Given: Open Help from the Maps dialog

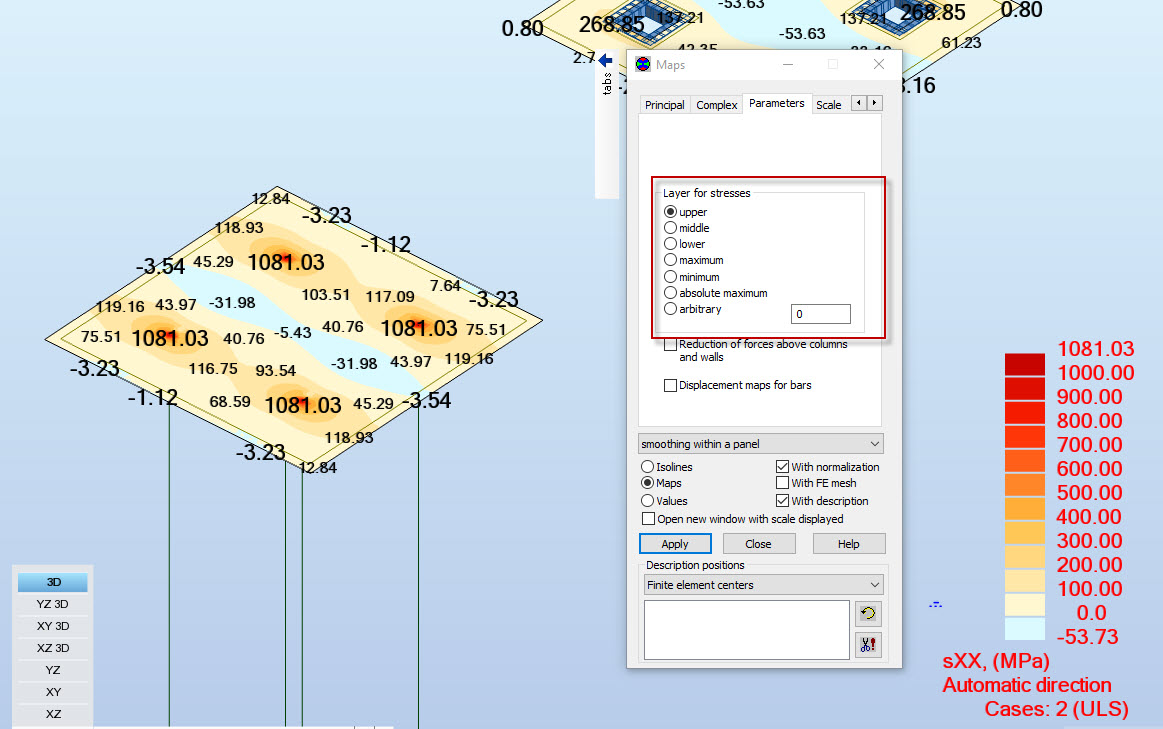Looking at the screenshot, I should point(848,543).
